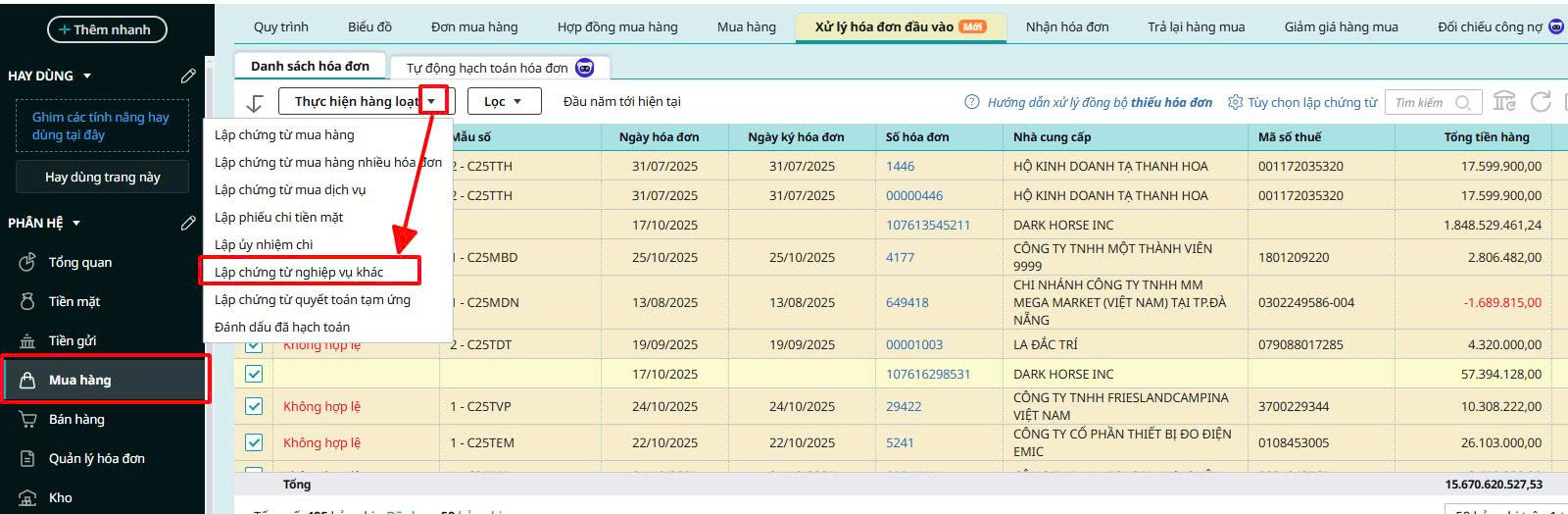Click pencil edit icon beside PHÂN HỆ
This screenshot has width=1568, height=514.
pos(188,223)
